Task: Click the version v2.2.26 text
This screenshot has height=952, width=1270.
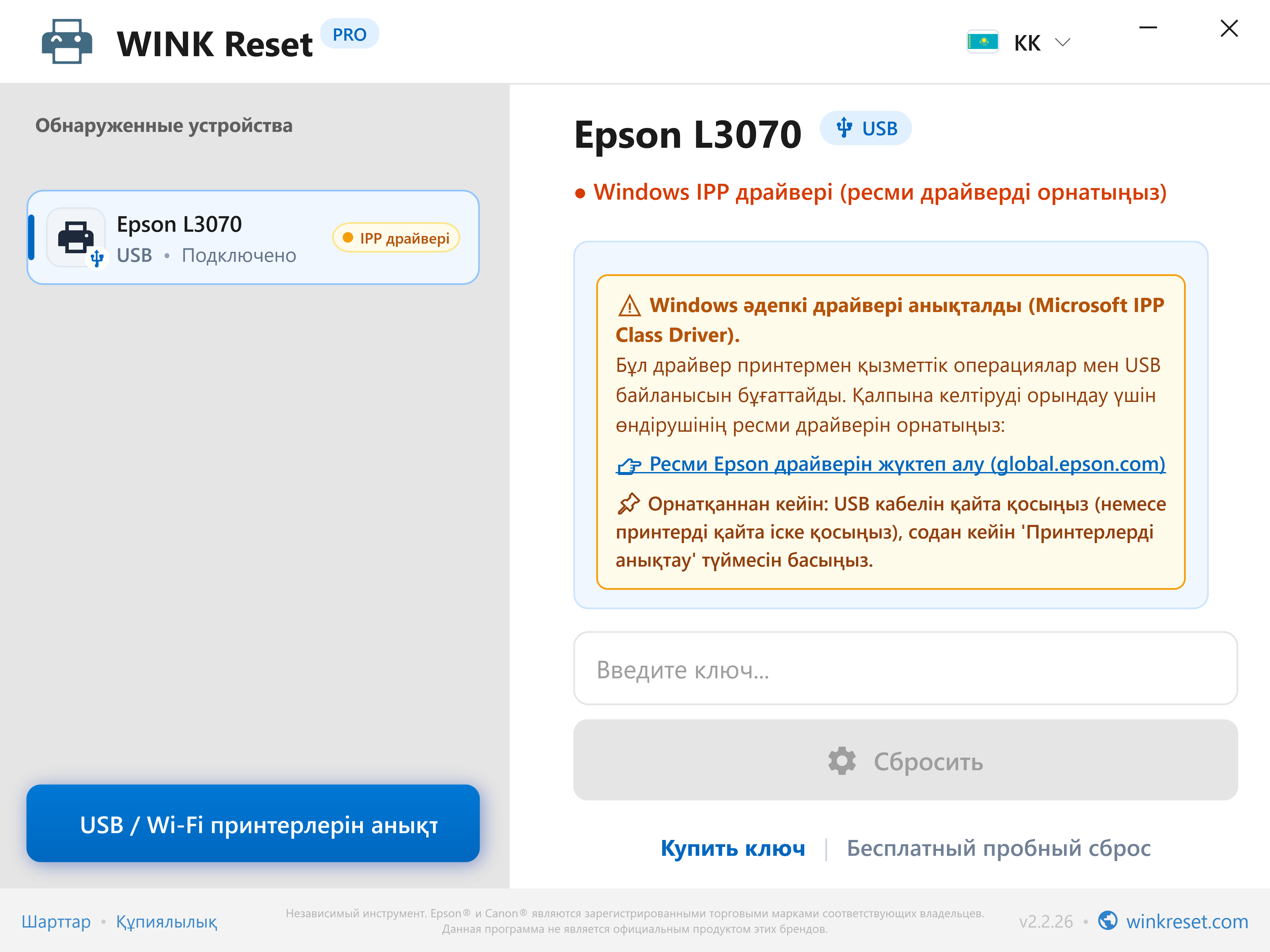Action: pos(1045,922)
